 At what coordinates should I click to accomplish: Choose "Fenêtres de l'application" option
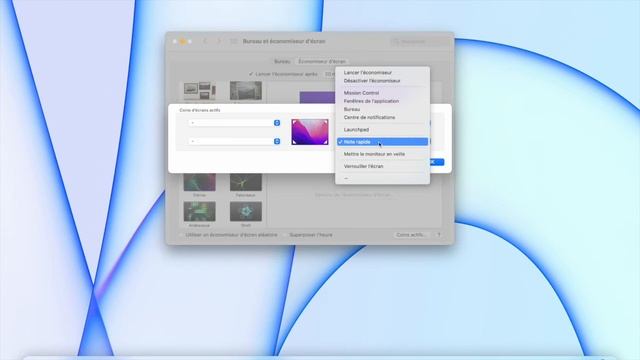coord(382,101)
